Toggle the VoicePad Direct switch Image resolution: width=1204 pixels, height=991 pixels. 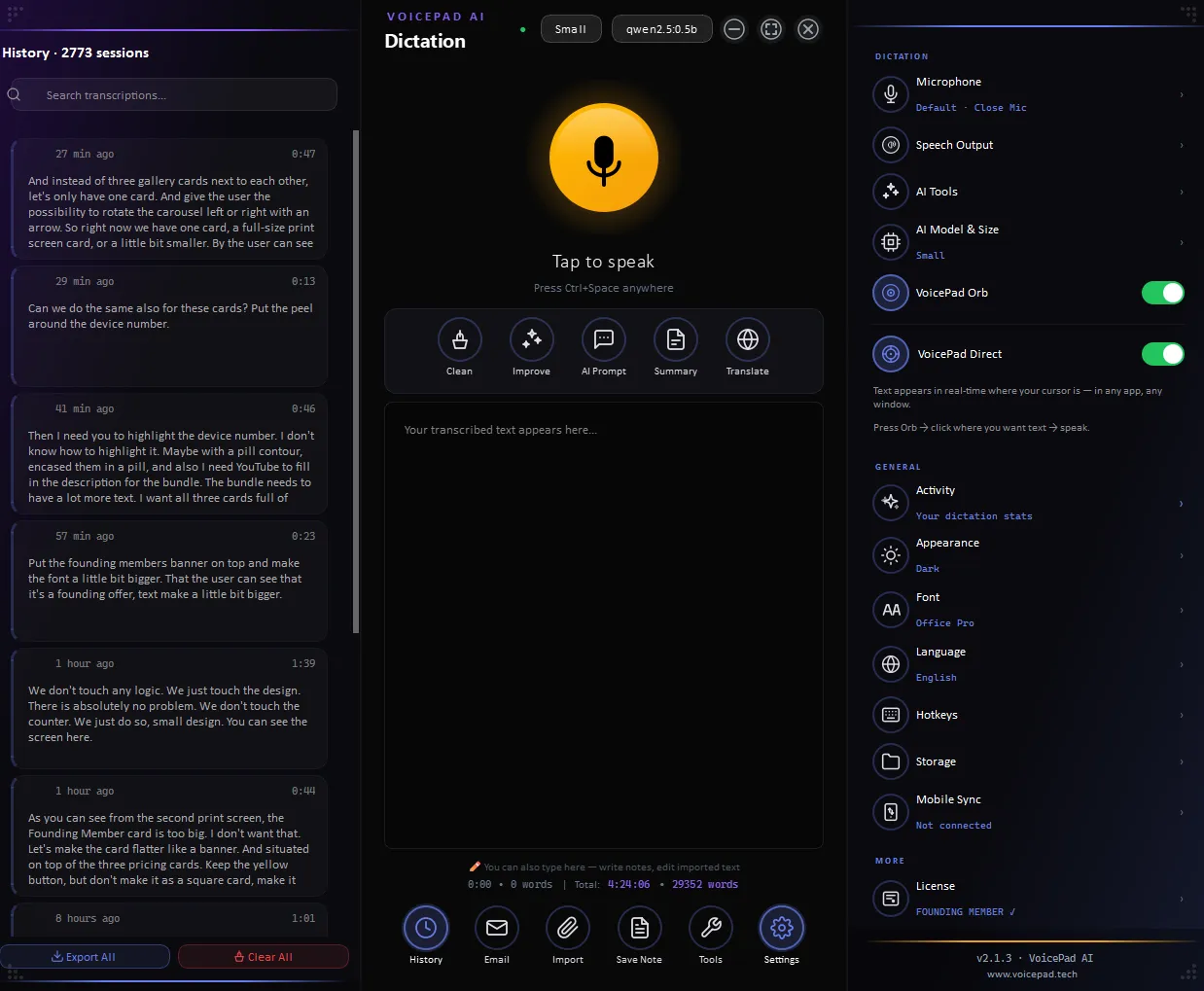(x=1162, y=354)
